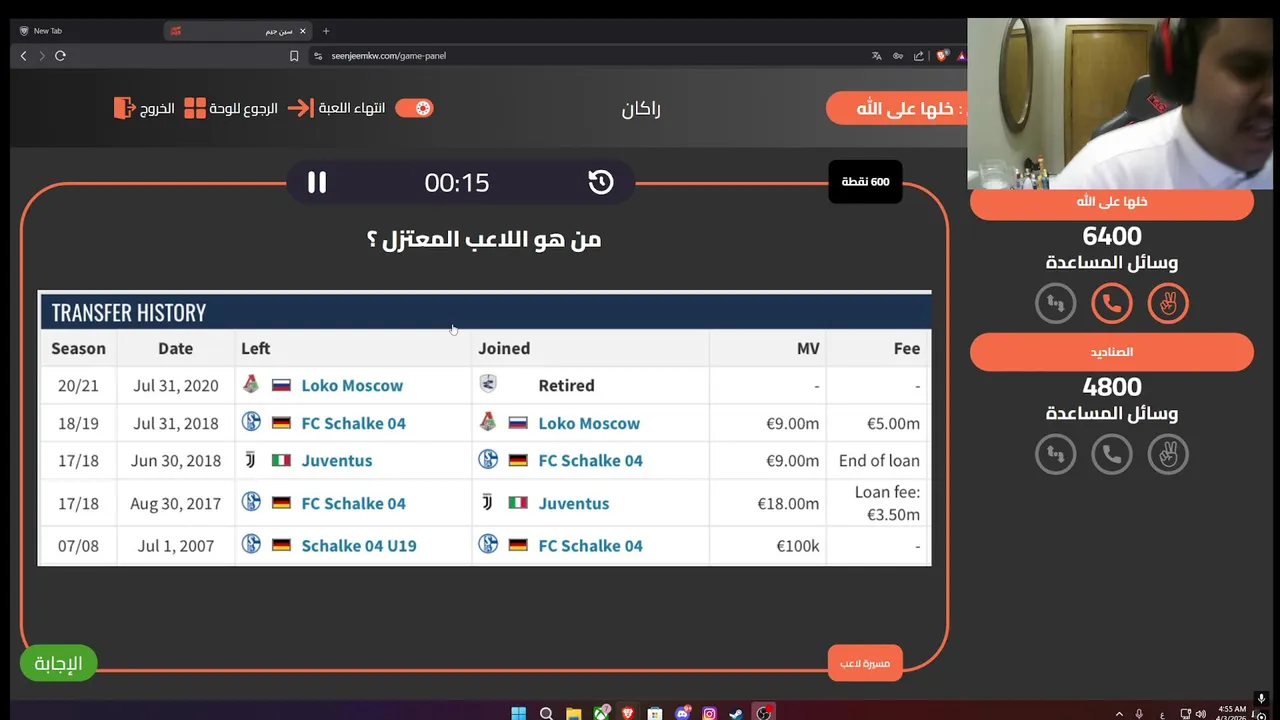Screen dimensions: 1280x720
Task: Use two-fingers lifeline for خلها على الله team
Action: pos(1168,303)
